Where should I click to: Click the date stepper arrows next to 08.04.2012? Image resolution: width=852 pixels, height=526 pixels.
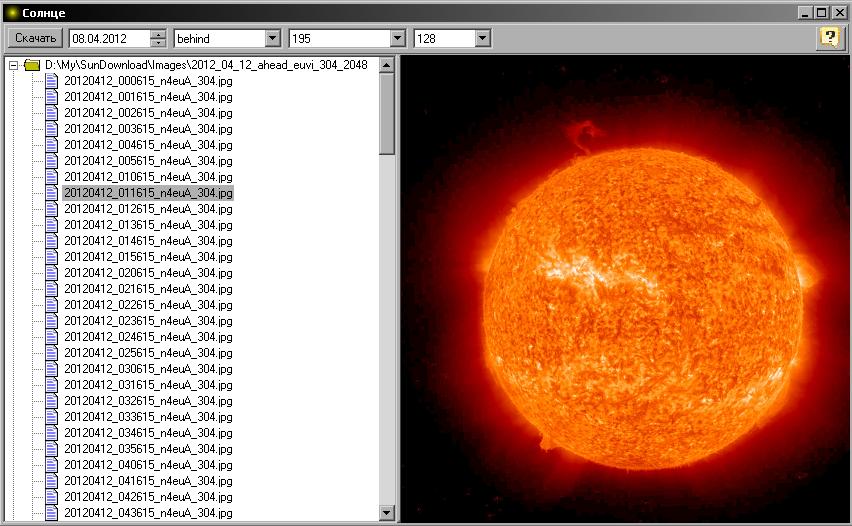tap(158, 38)
